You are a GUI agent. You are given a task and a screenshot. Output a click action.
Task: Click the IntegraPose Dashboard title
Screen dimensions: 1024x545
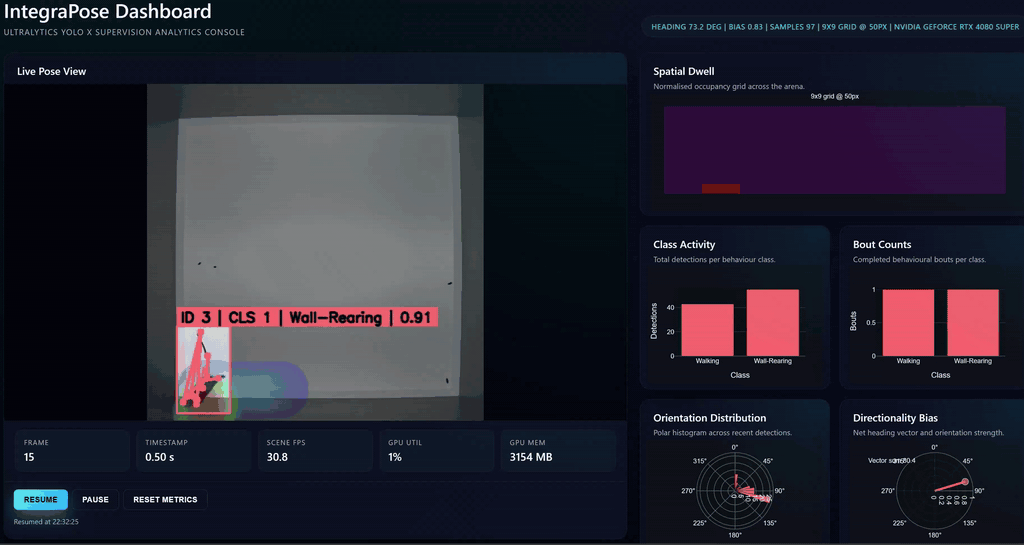coord(108,11)
